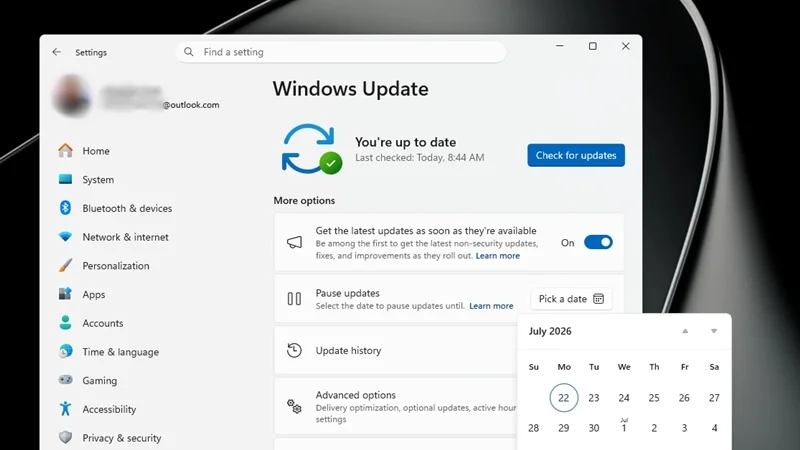The width and height of the screenshot is (800, 450).
Task: Open Learn more link for latest updates
Action: tap(497, 256)
